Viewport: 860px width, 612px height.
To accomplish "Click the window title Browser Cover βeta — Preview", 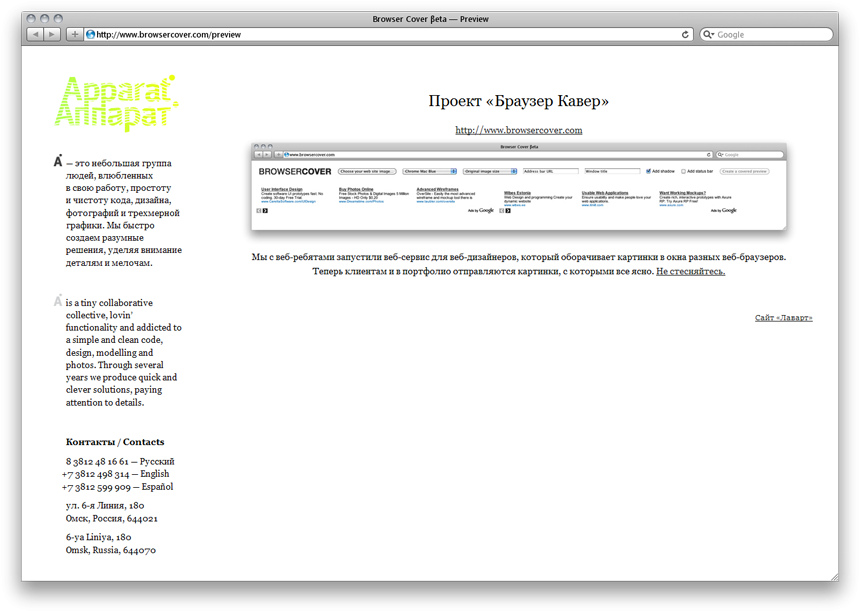I will pos(431,19).
